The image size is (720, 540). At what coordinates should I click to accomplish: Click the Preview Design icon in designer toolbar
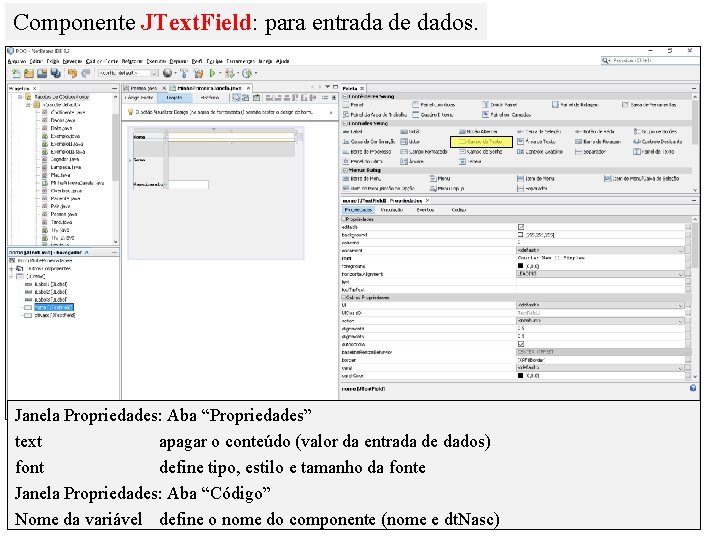[257, 98]
